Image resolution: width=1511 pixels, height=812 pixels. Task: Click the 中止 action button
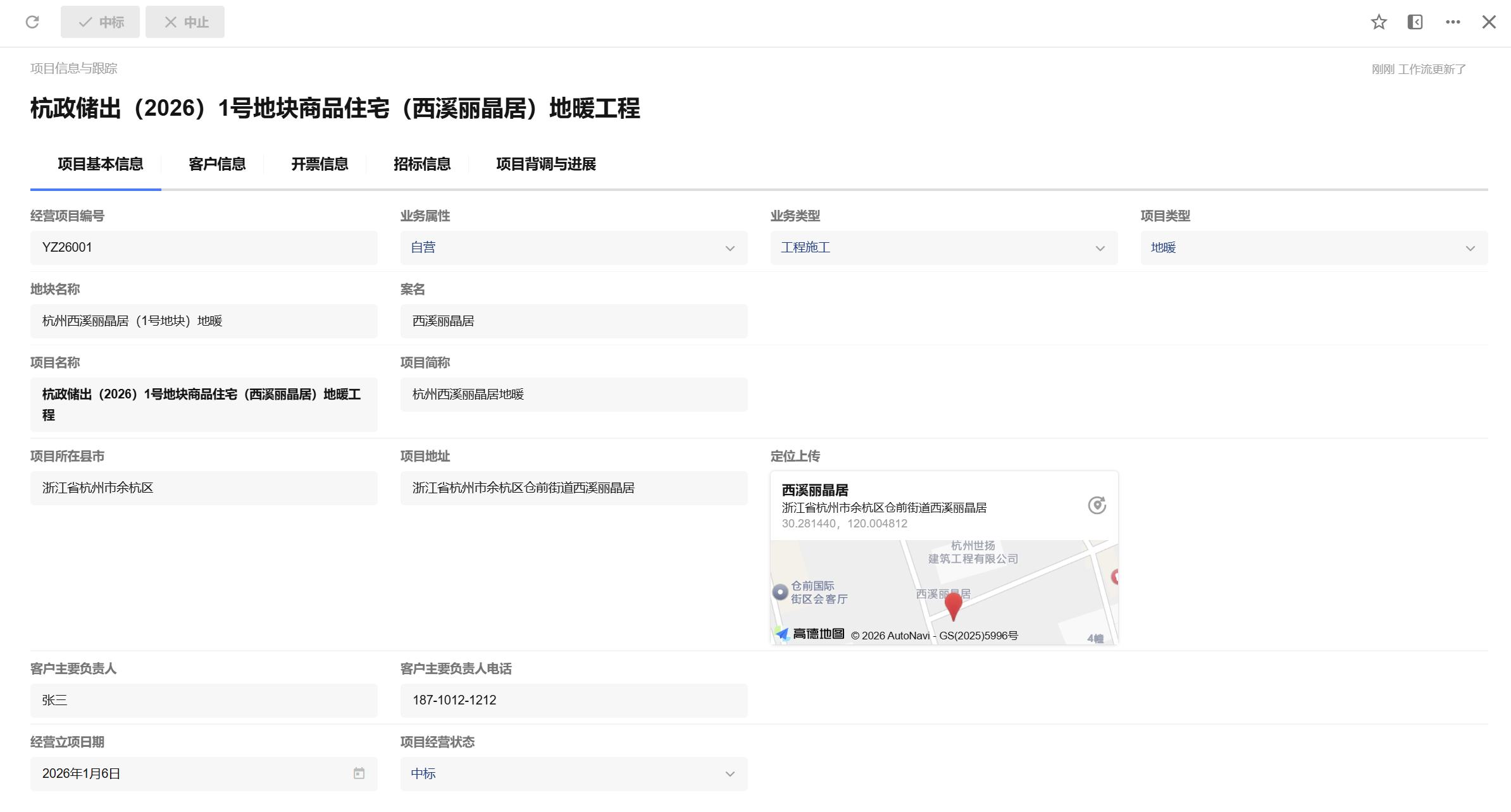[x=184, y=22]
